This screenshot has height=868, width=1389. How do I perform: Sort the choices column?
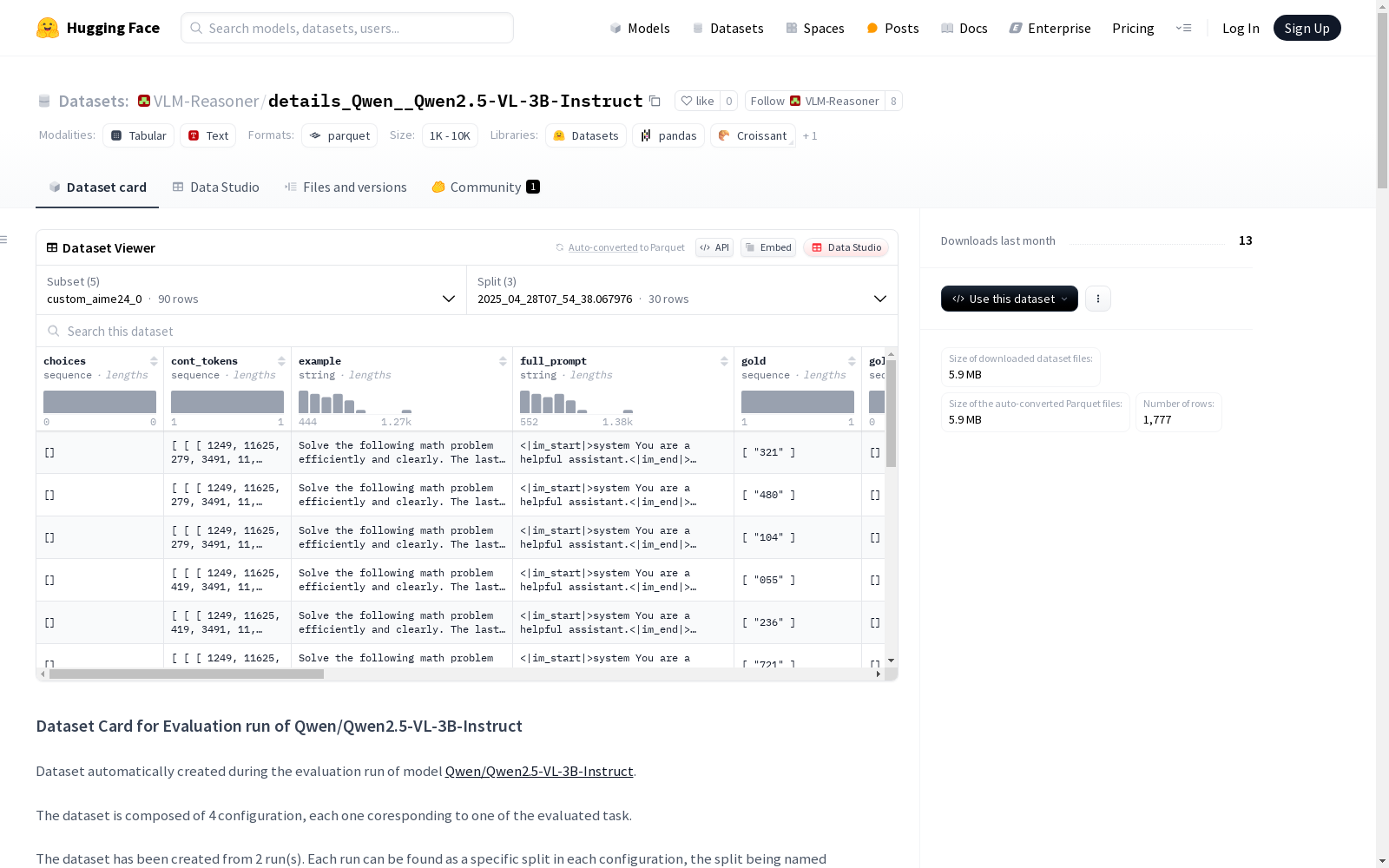pos(154,361)
